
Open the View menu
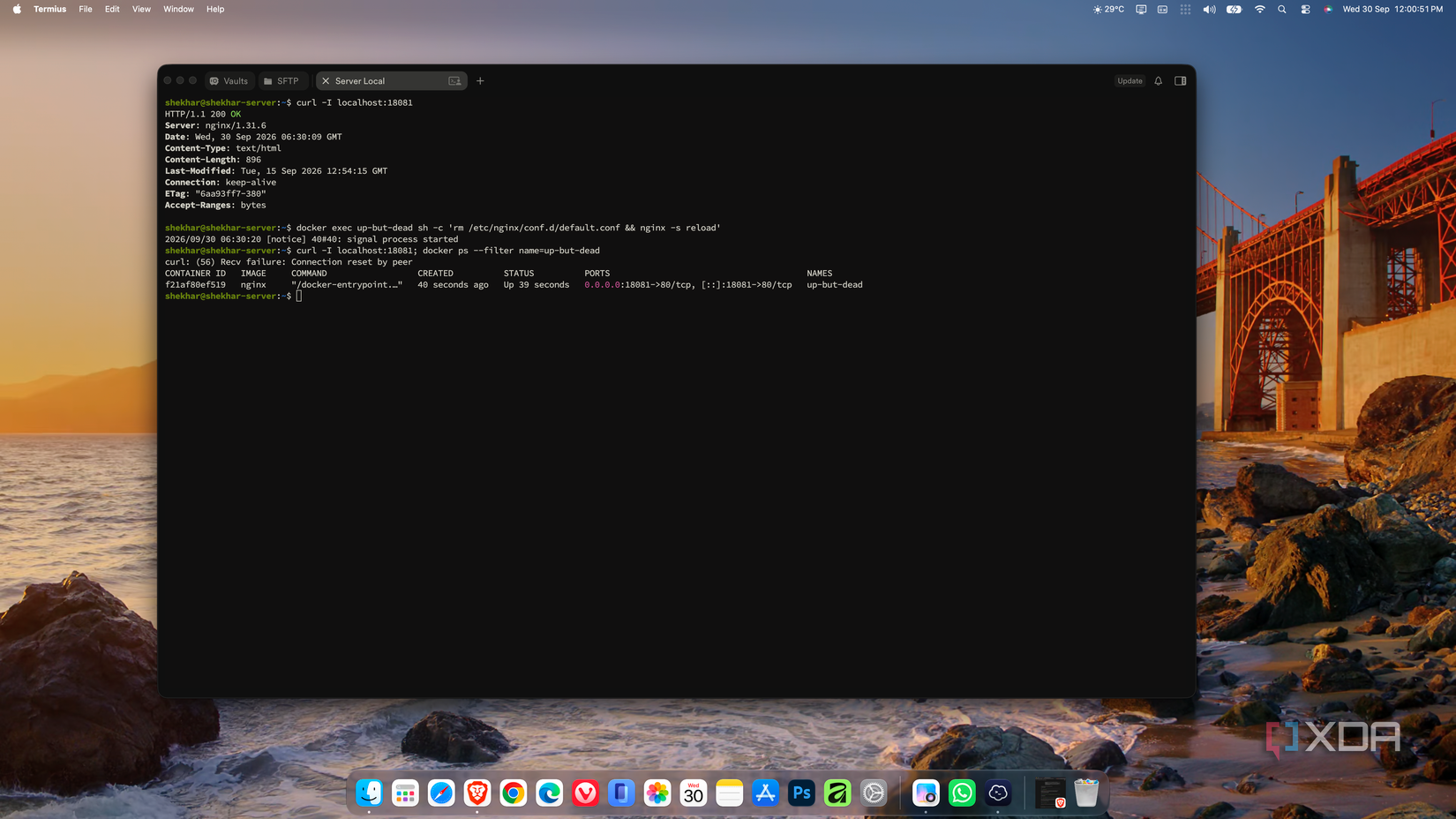pyautogui.click(x=141, y=9)
